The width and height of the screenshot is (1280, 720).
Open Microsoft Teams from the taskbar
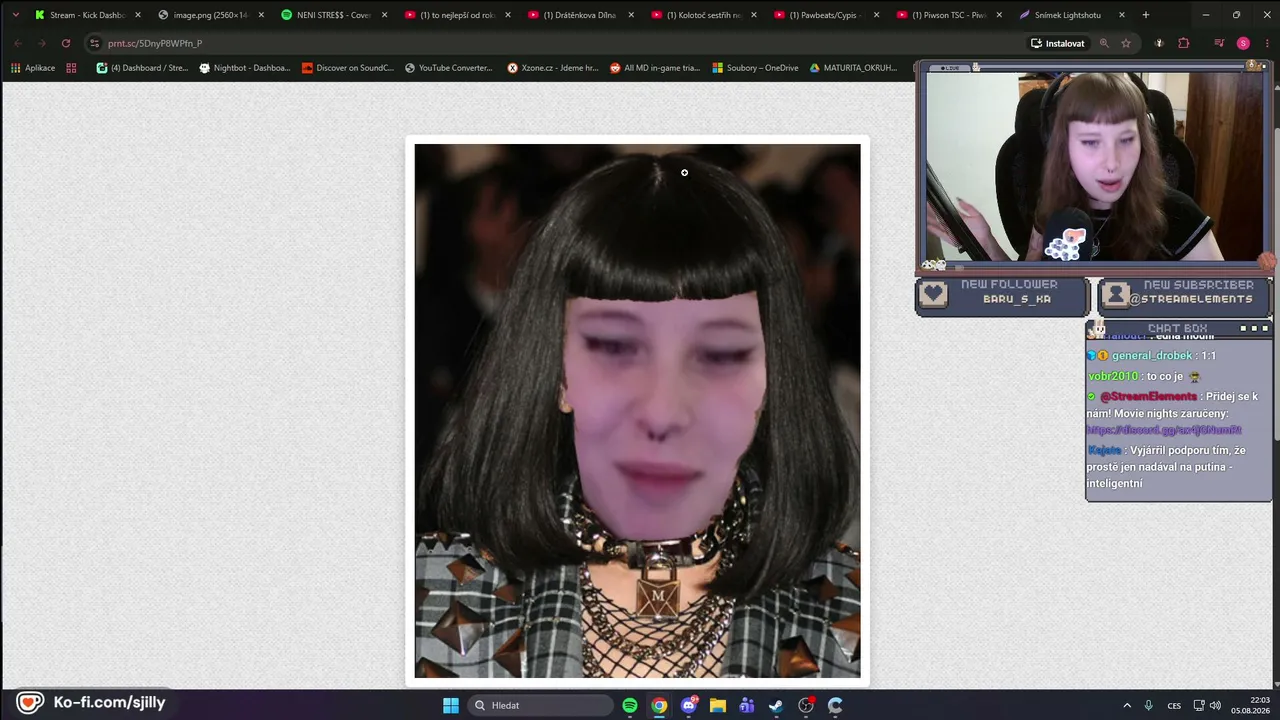(x=747, y=705)
